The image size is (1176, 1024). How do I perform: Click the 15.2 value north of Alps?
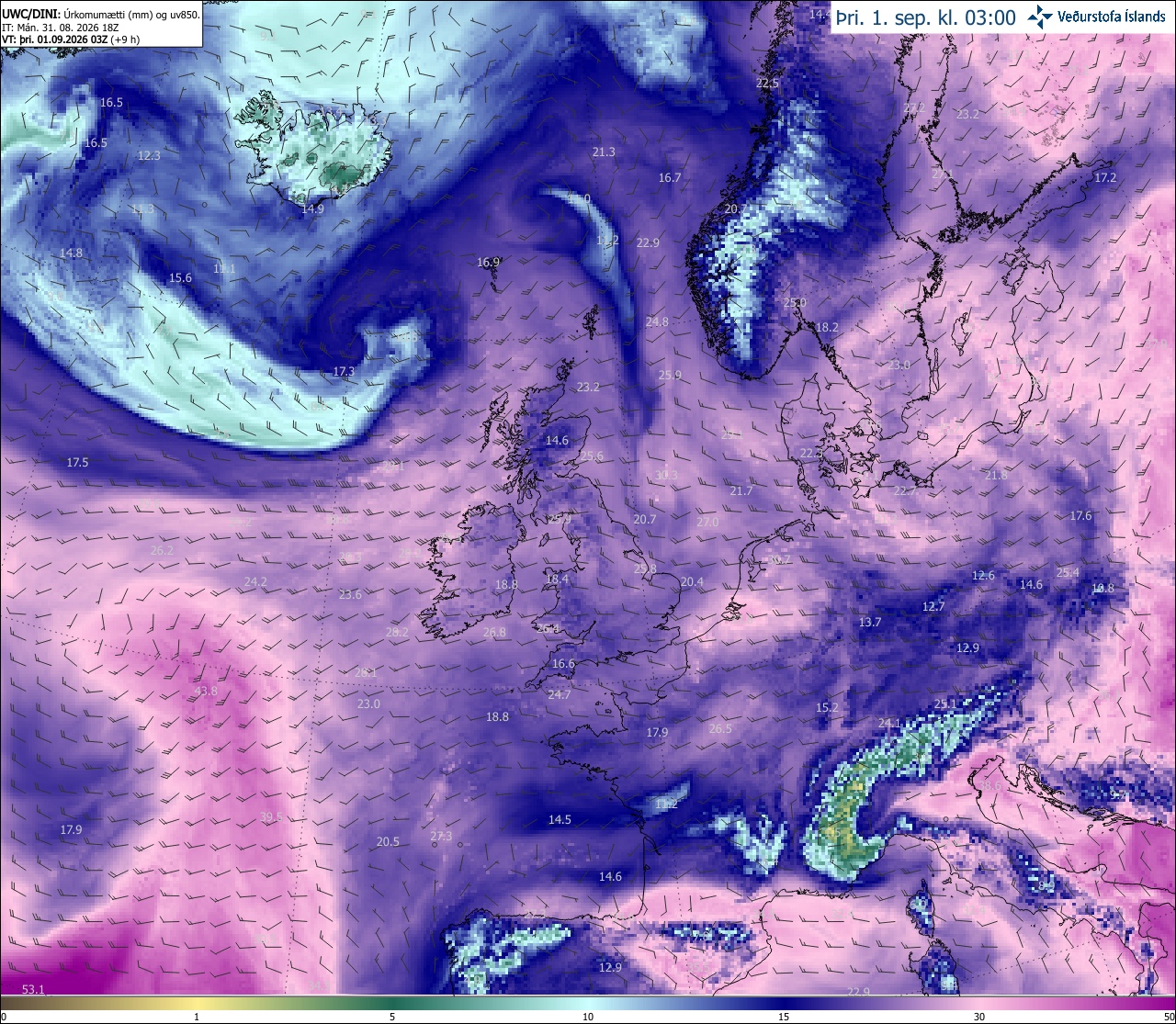(827, 708)
